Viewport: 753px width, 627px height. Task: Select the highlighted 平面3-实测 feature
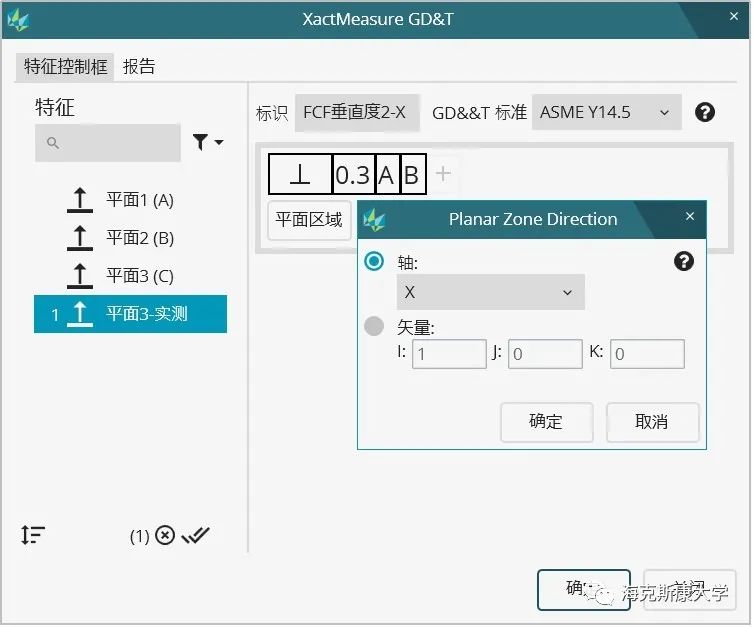[130, 314]
